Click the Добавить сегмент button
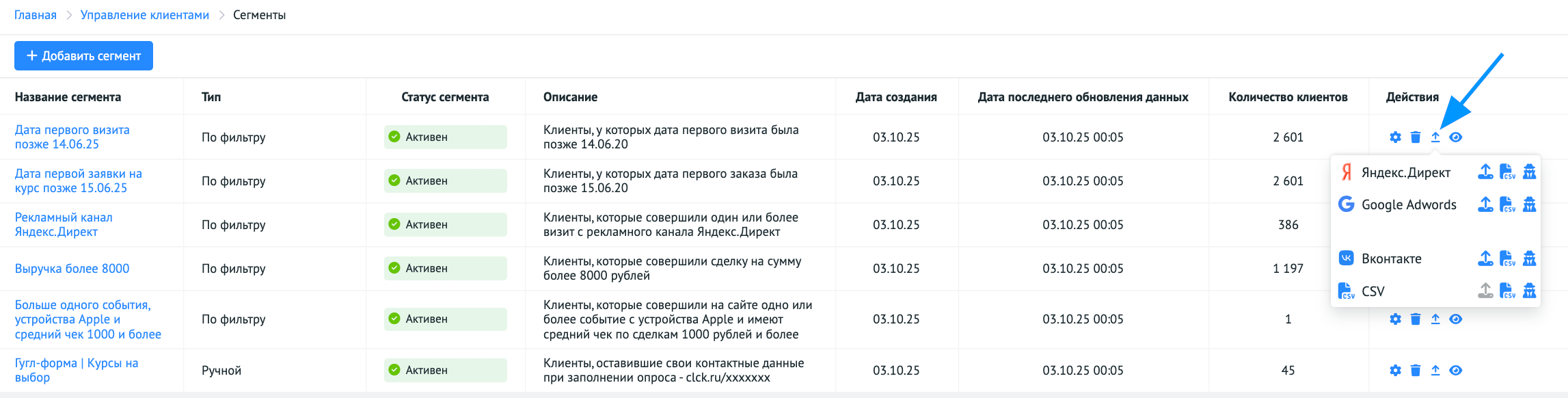Viewport: 1568px width, 398px height. pos(83,56)
